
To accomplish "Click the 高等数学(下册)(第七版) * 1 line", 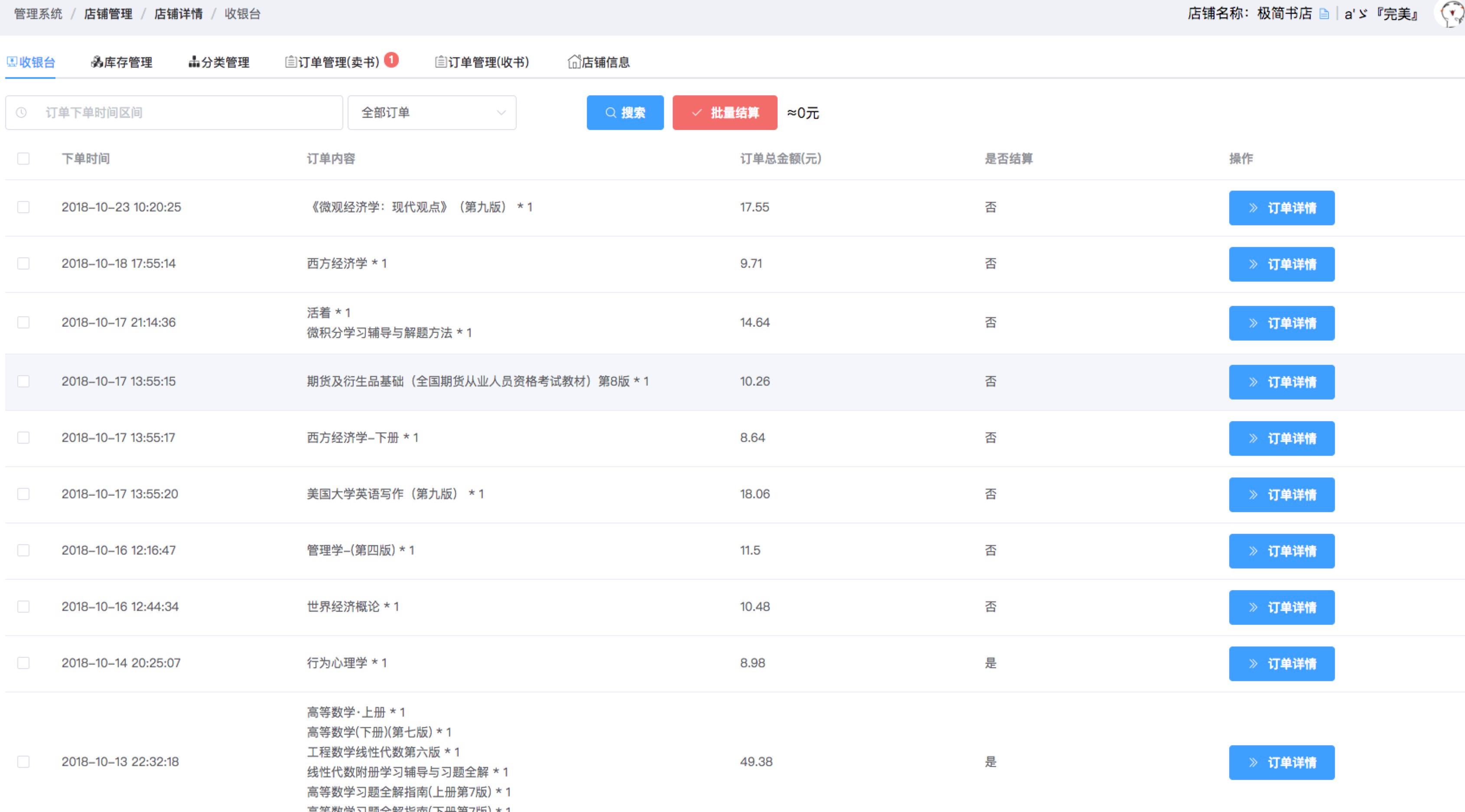I will (x=379, y=732).
